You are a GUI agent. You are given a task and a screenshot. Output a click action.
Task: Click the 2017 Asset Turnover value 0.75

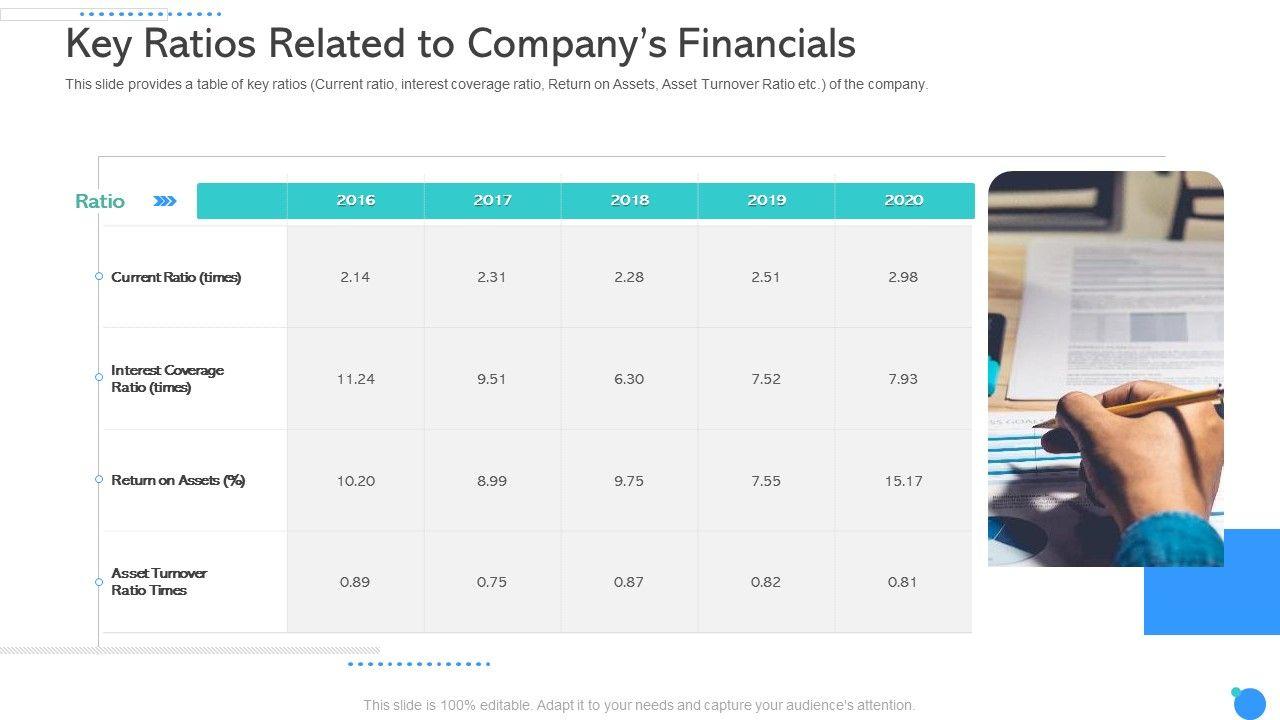click(492, 582)
